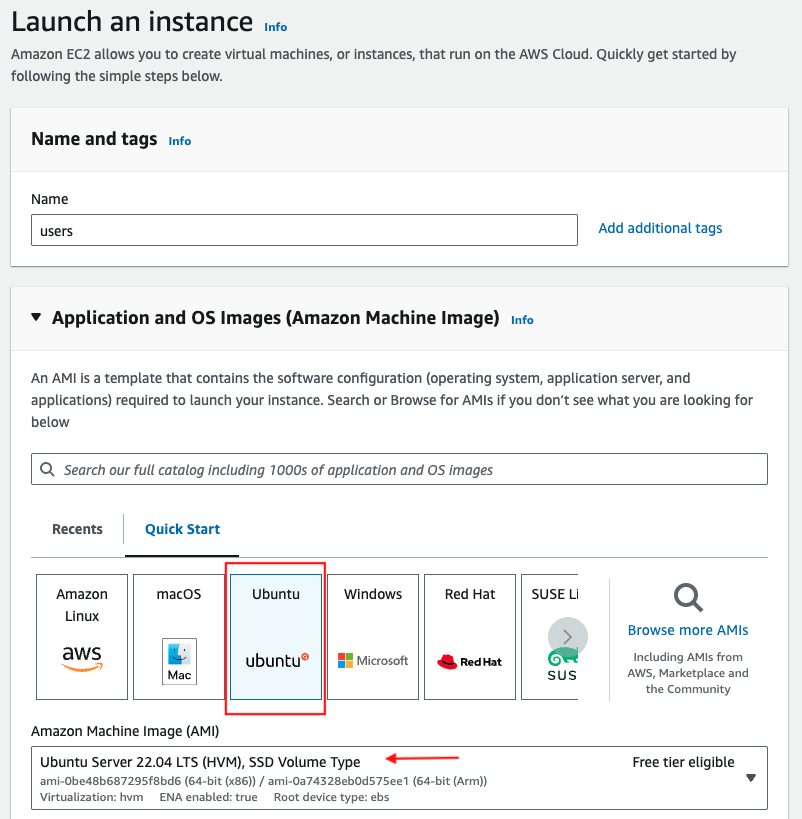
Task: Collapse the Application and OS Images section
Action: pos(36,317)
